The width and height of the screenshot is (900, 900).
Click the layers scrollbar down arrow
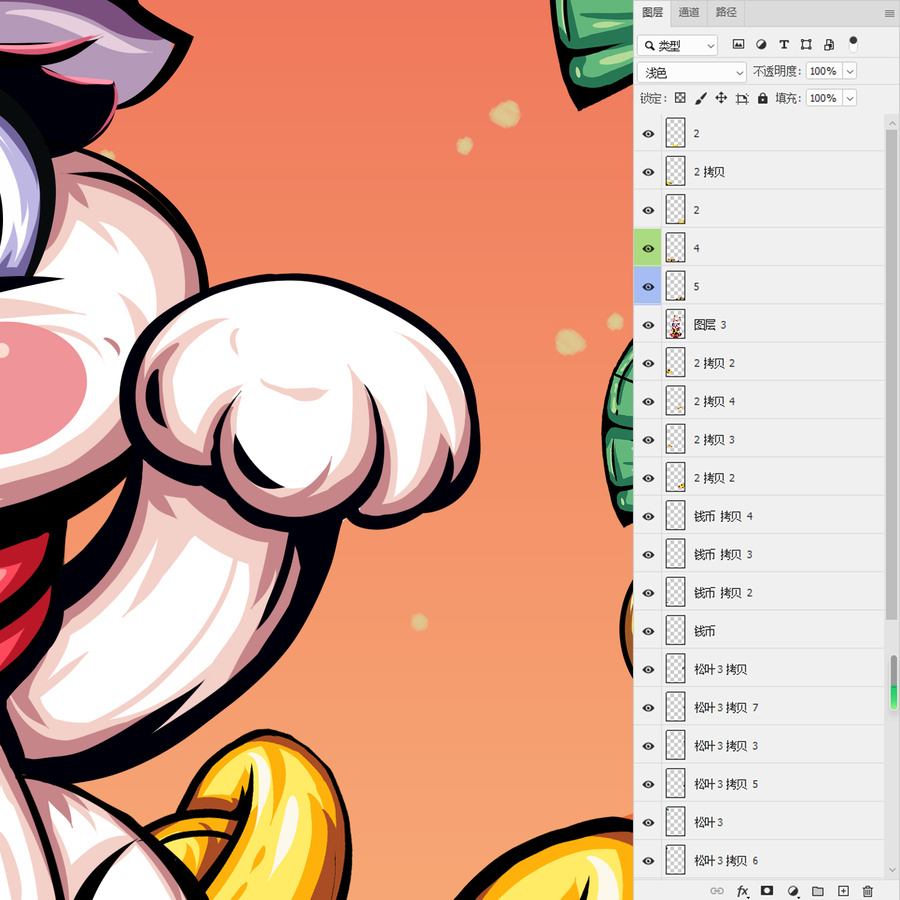[891, 870]
